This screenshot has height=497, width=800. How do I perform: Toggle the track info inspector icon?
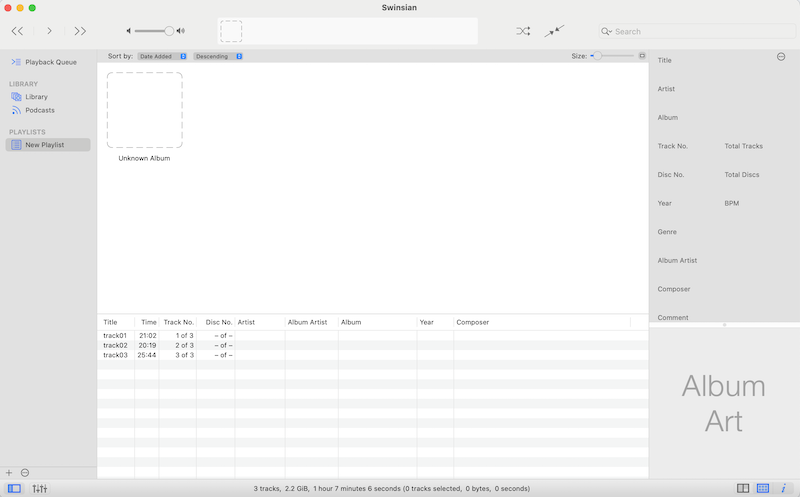pyautogui.click(x=783, y=488)
